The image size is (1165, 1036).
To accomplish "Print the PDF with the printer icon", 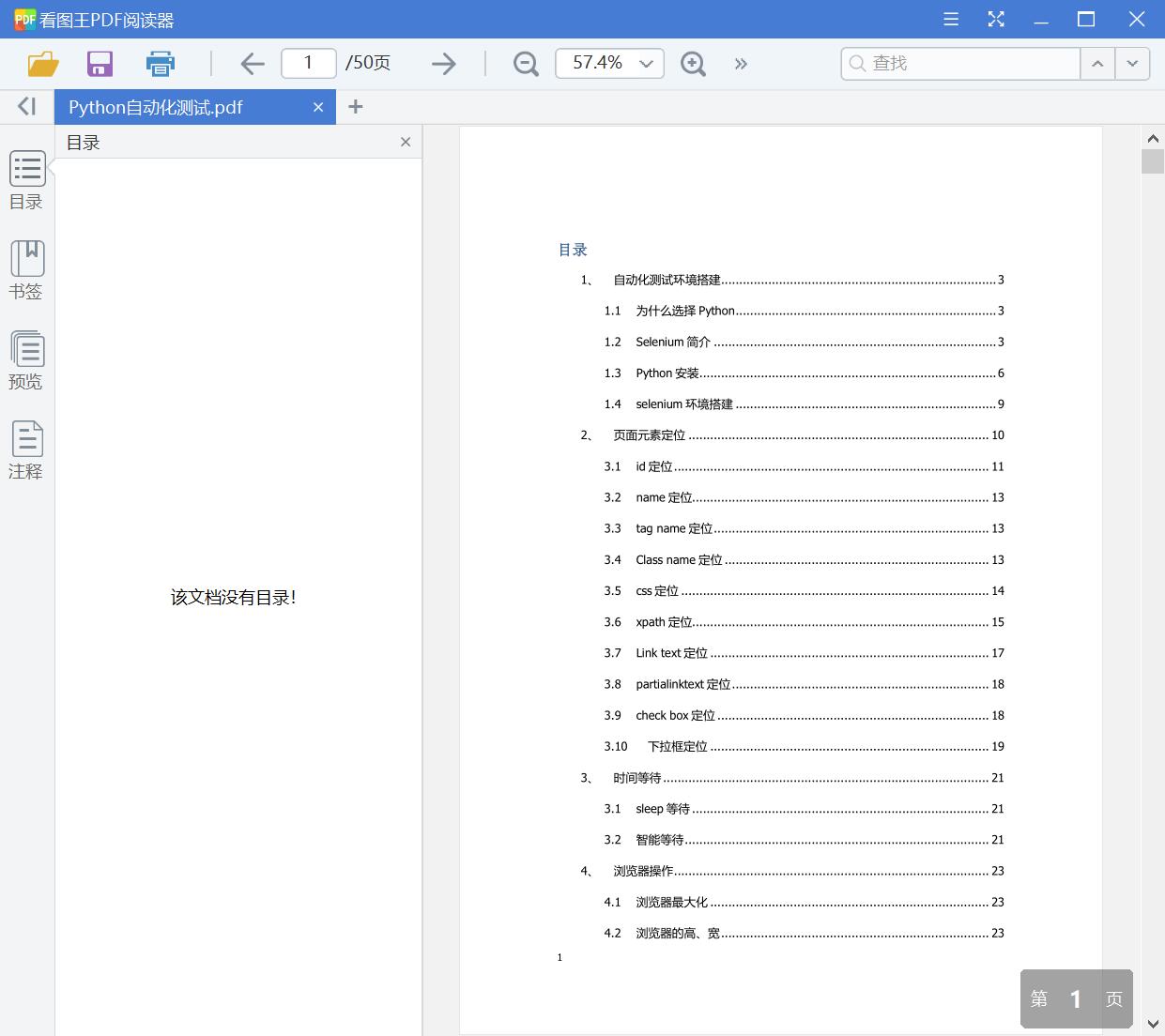I will coord(160,63).
